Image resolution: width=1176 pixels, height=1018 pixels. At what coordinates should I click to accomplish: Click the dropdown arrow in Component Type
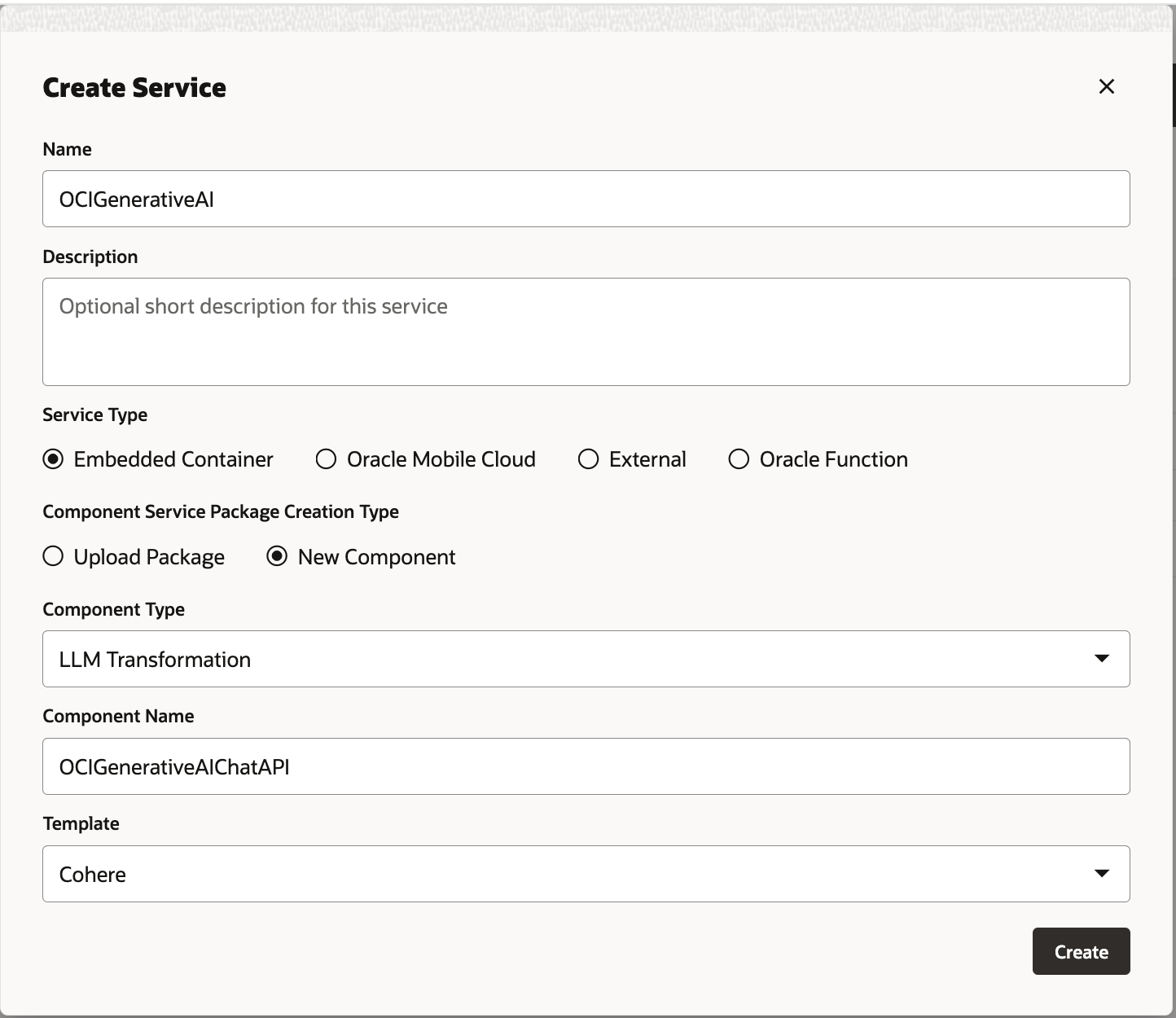point(1101,659)
